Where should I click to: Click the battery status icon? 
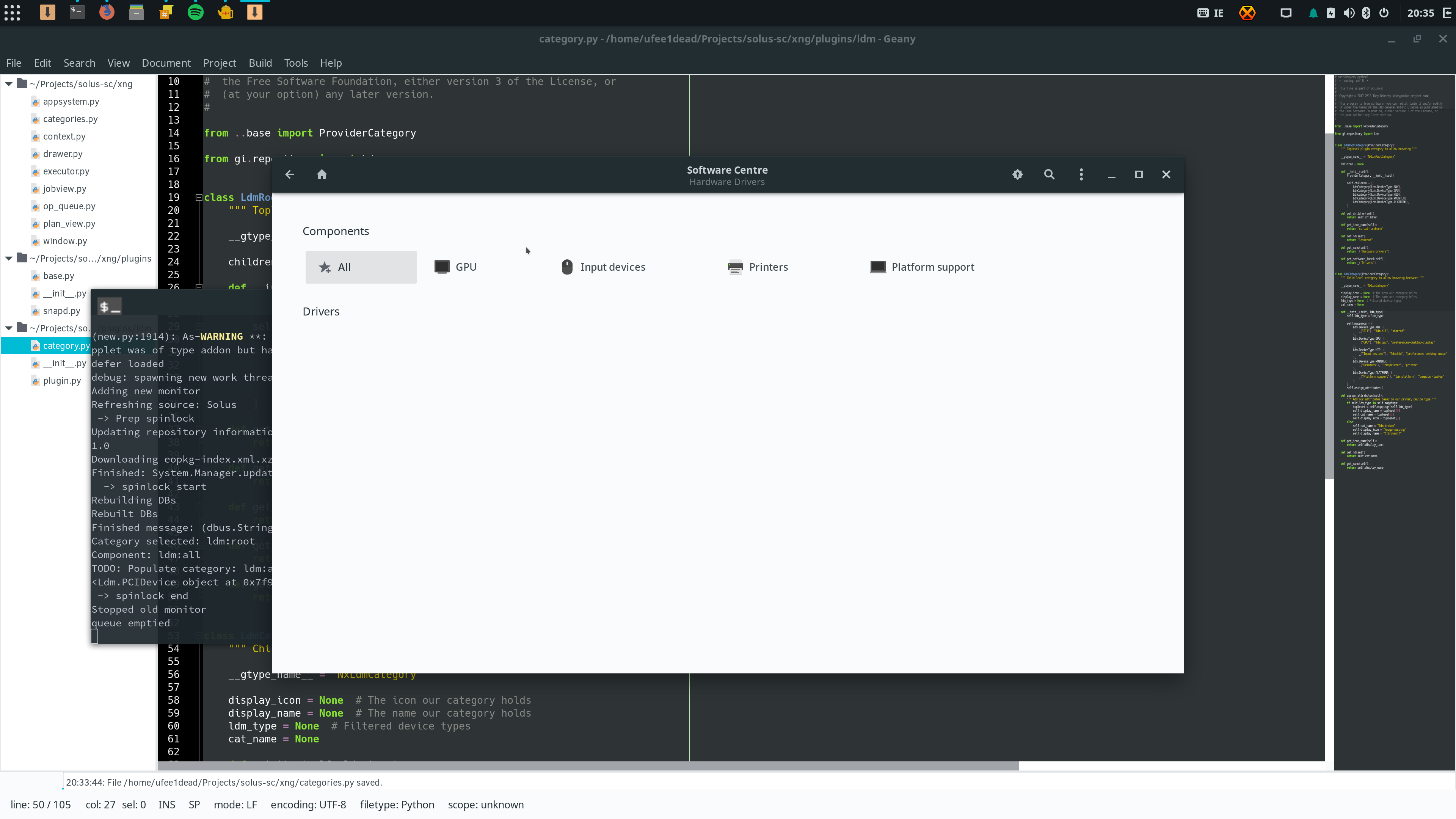[1330, 13]
